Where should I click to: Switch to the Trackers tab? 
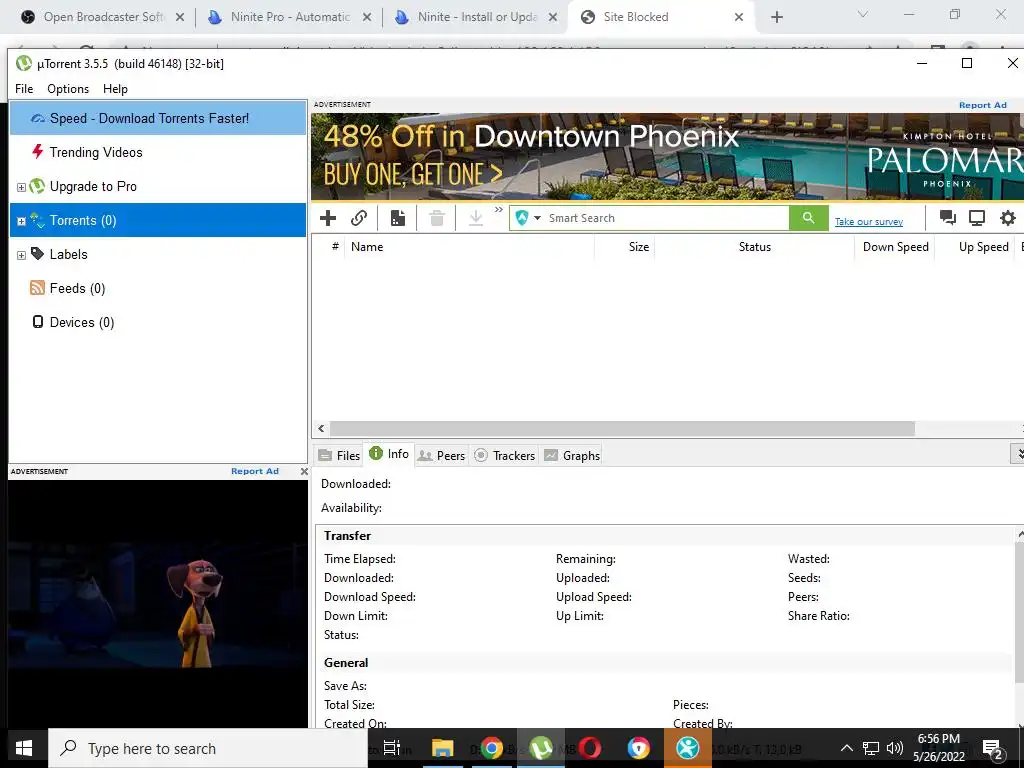pyautogui.click(x=505, y=455)
